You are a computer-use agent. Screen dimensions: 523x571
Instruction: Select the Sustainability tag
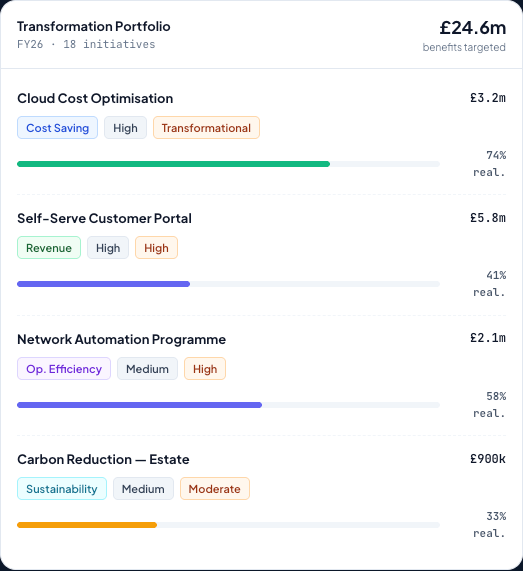click(x=62, y=488)
